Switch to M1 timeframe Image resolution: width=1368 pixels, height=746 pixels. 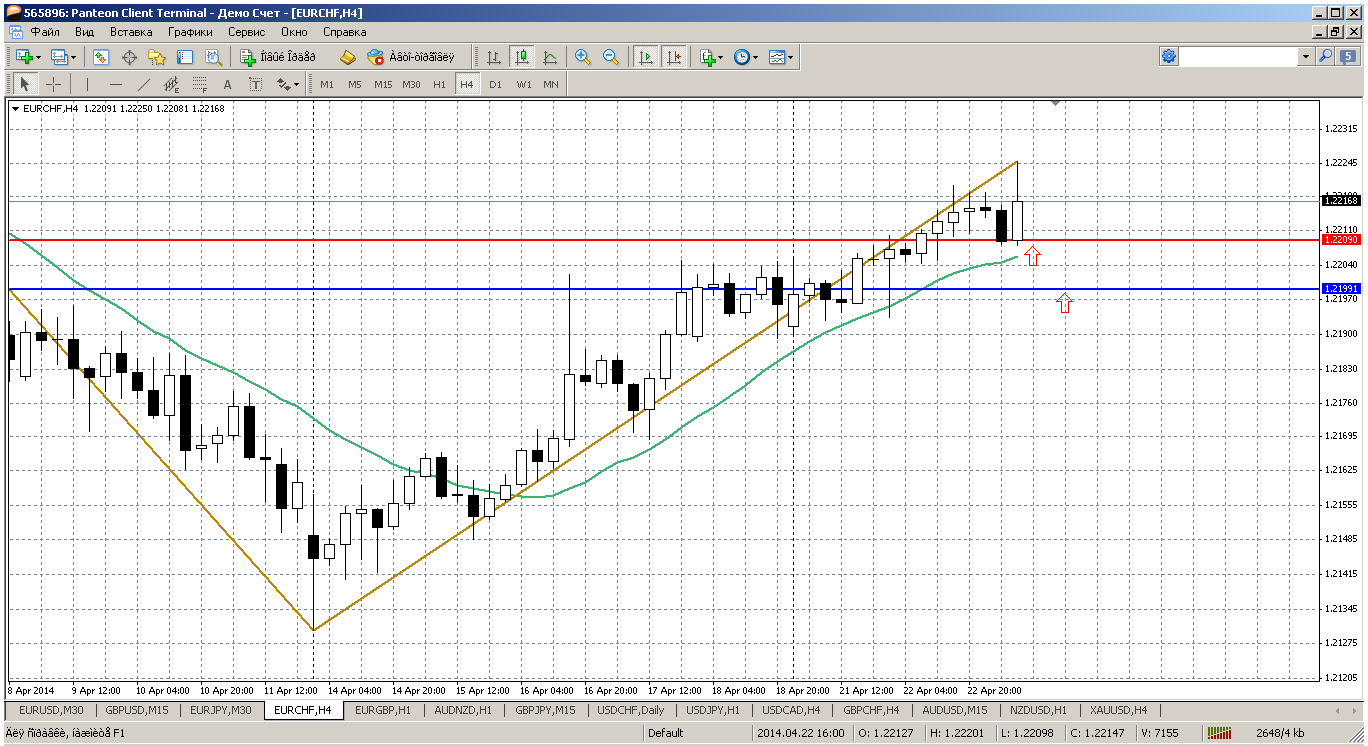coord(327,84)
